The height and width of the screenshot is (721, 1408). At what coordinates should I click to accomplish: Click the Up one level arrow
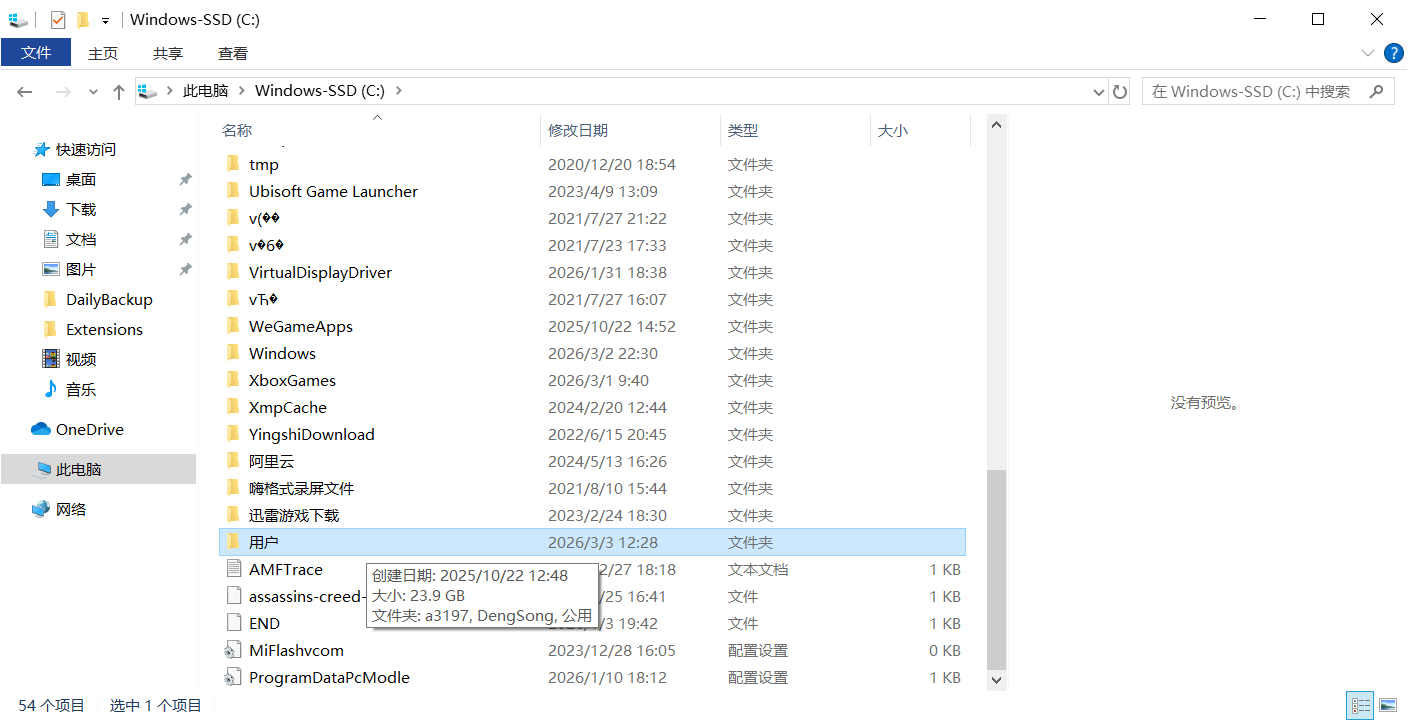(x=119, y=92)
